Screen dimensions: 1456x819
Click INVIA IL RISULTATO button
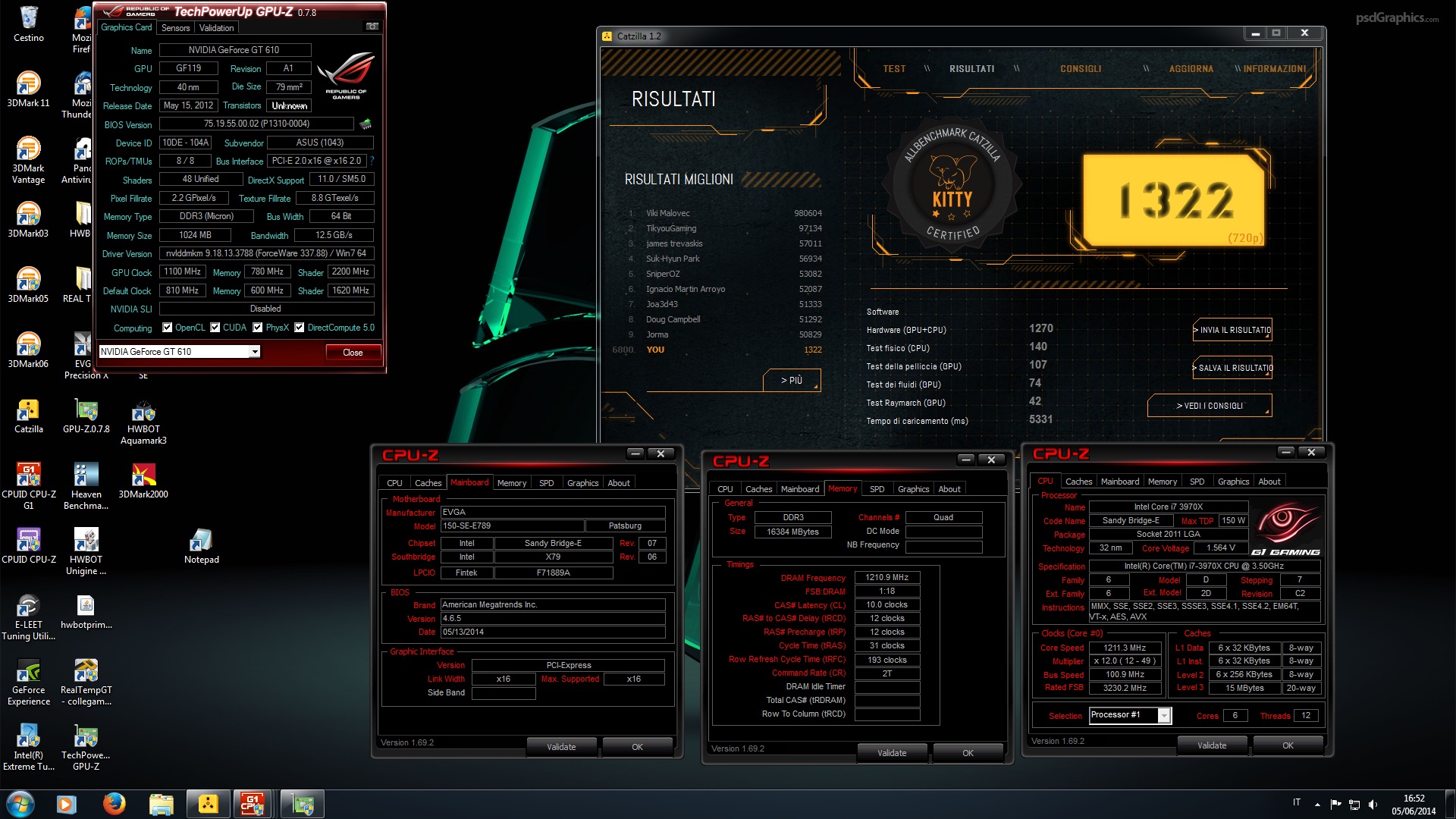pos(1232,330)
